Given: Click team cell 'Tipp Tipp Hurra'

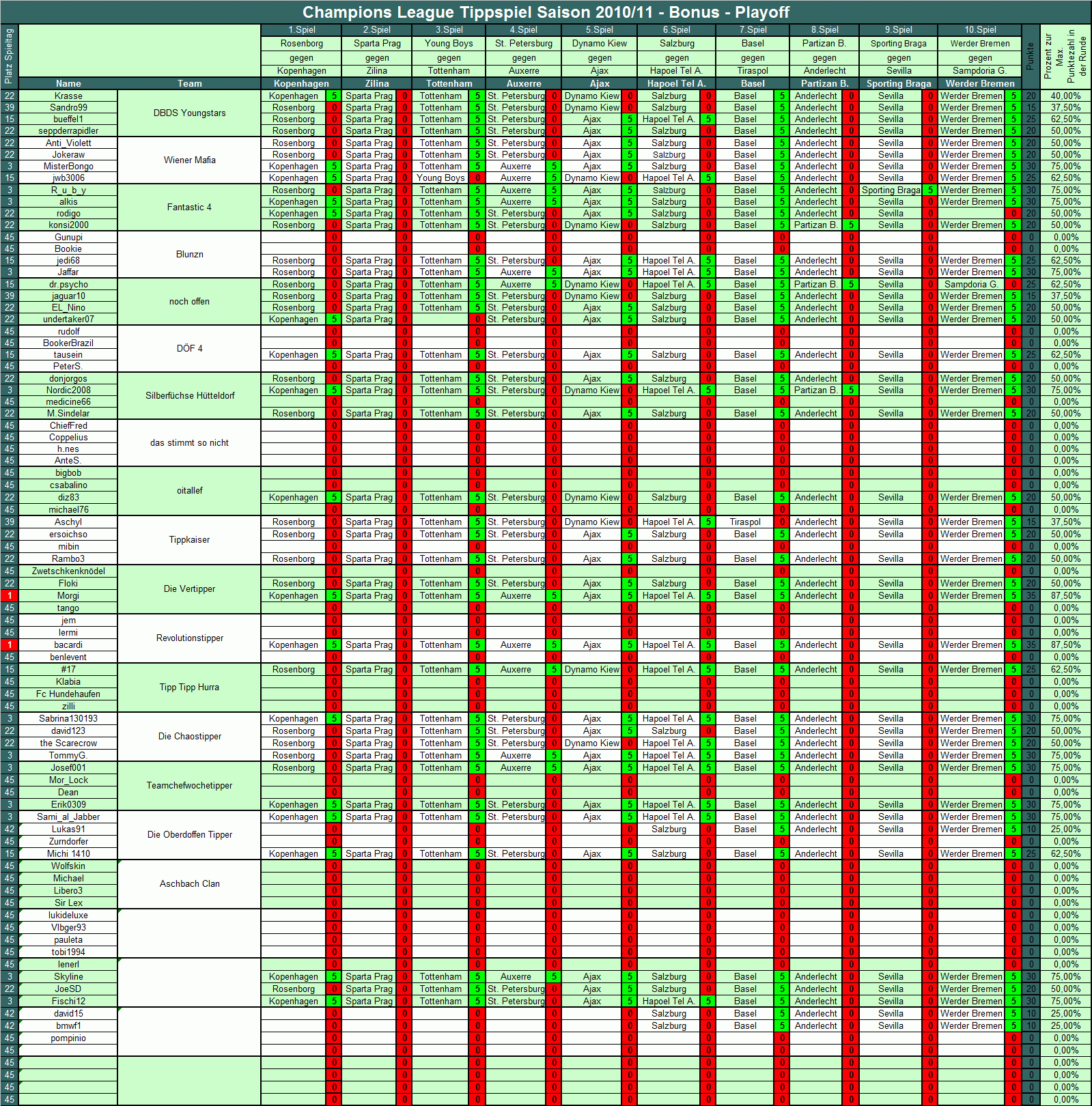Looking at the screenshot, I should pyautogui.click(x=189, y=687).
